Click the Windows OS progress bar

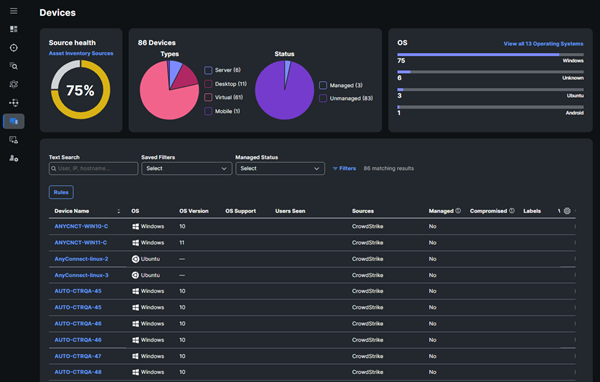(490, 55)
